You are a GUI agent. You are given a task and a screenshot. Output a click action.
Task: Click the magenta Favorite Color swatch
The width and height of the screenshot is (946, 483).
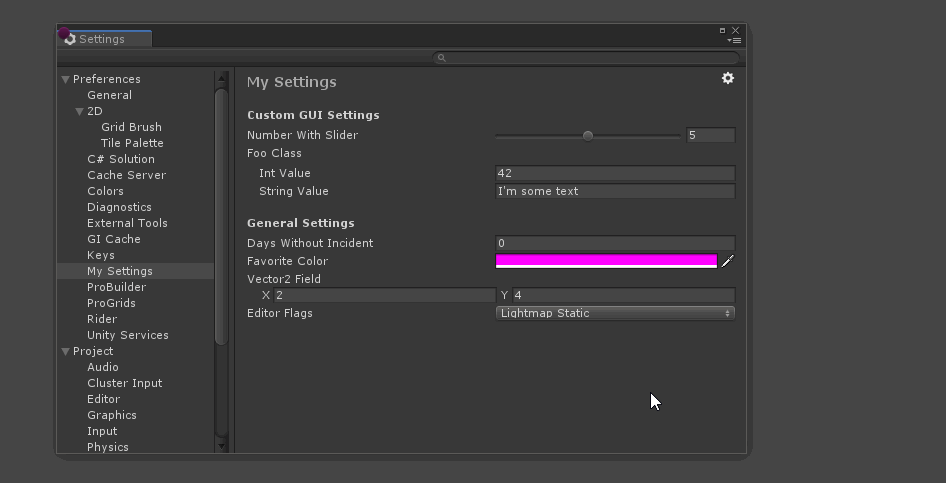(x=606, y=261)
